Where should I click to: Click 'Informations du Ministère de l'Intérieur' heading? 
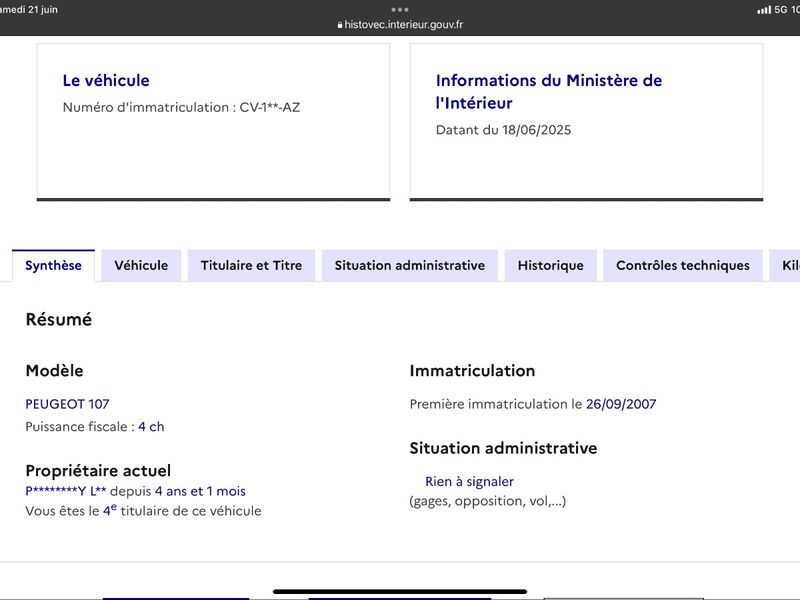[549, 92]
